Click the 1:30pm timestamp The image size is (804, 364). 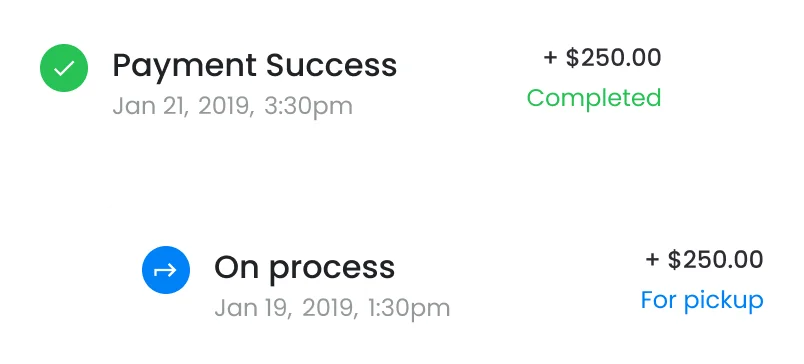[409, 309]
